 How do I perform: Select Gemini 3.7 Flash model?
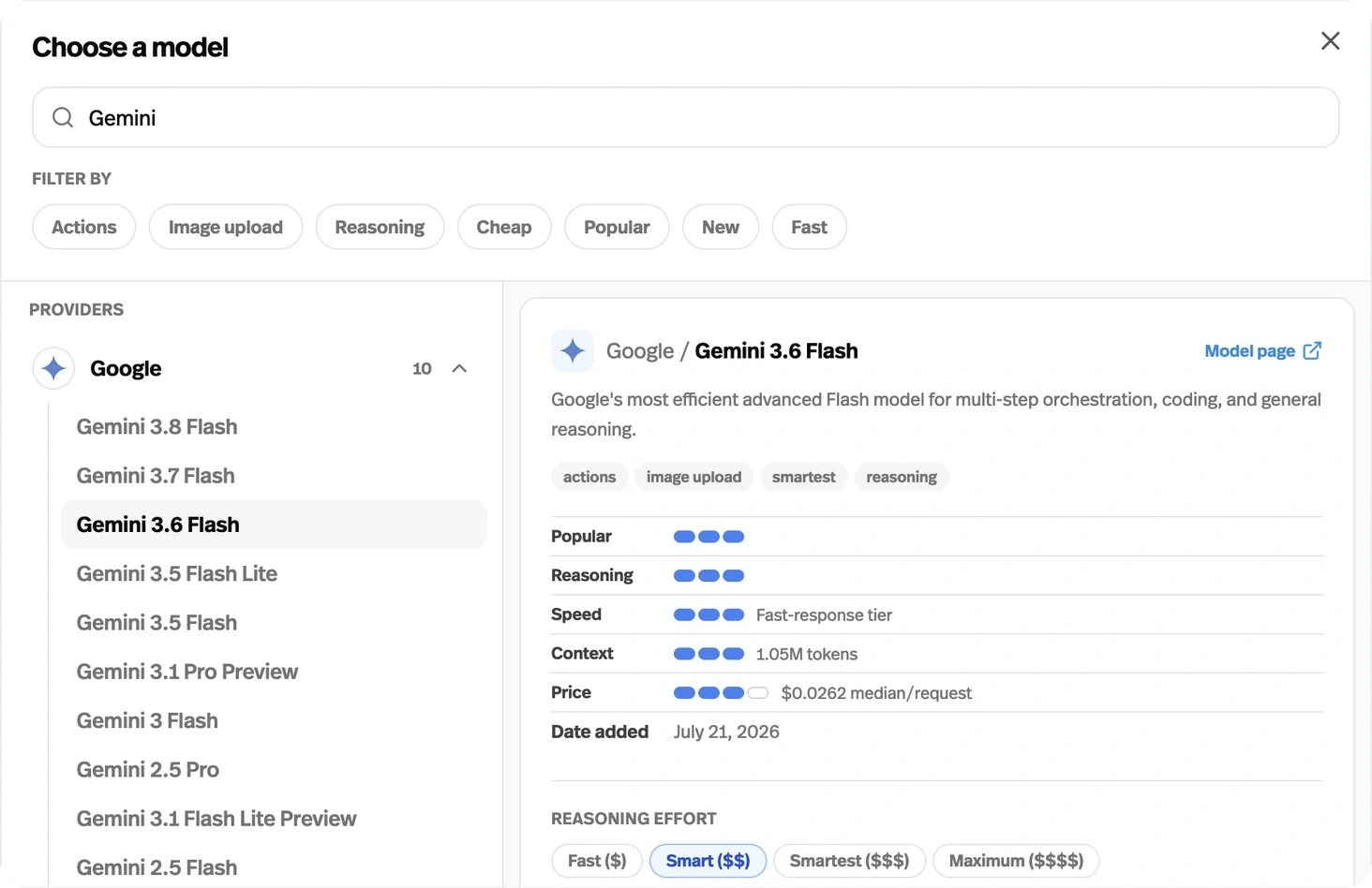coord(274,476)
